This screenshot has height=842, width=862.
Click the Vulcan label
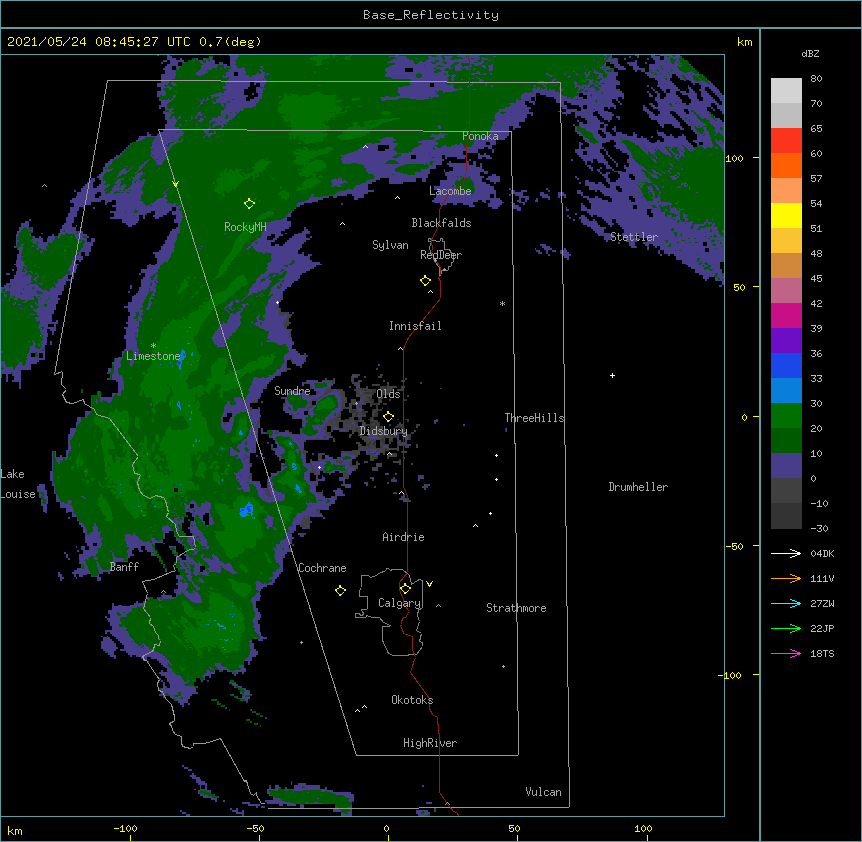click(x=543, y=792)
